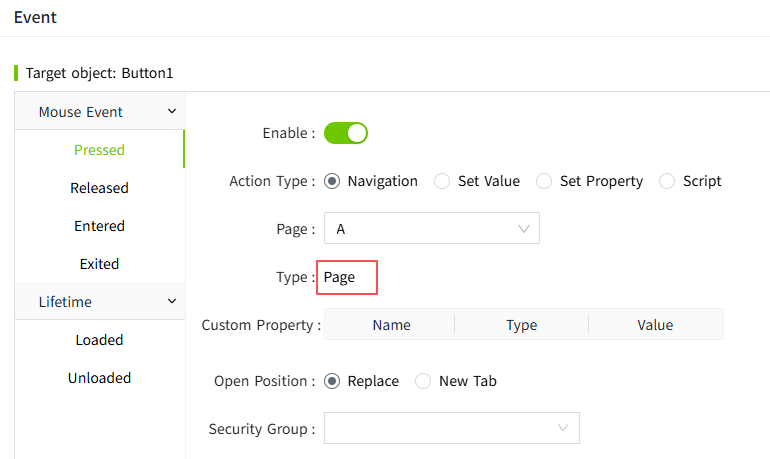Open the Page dropdown showing A
This screenshot has height=459, width=770.
[x=431, y=229]
